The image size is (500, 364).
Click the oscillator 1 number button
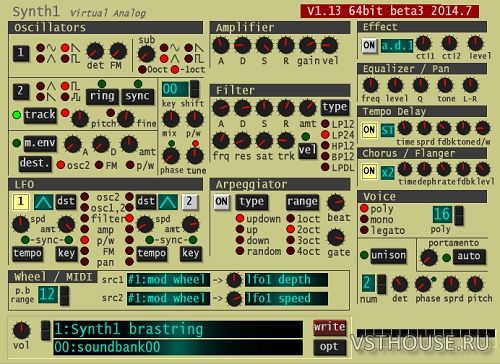pyautogui.click(x=21, y=53)
